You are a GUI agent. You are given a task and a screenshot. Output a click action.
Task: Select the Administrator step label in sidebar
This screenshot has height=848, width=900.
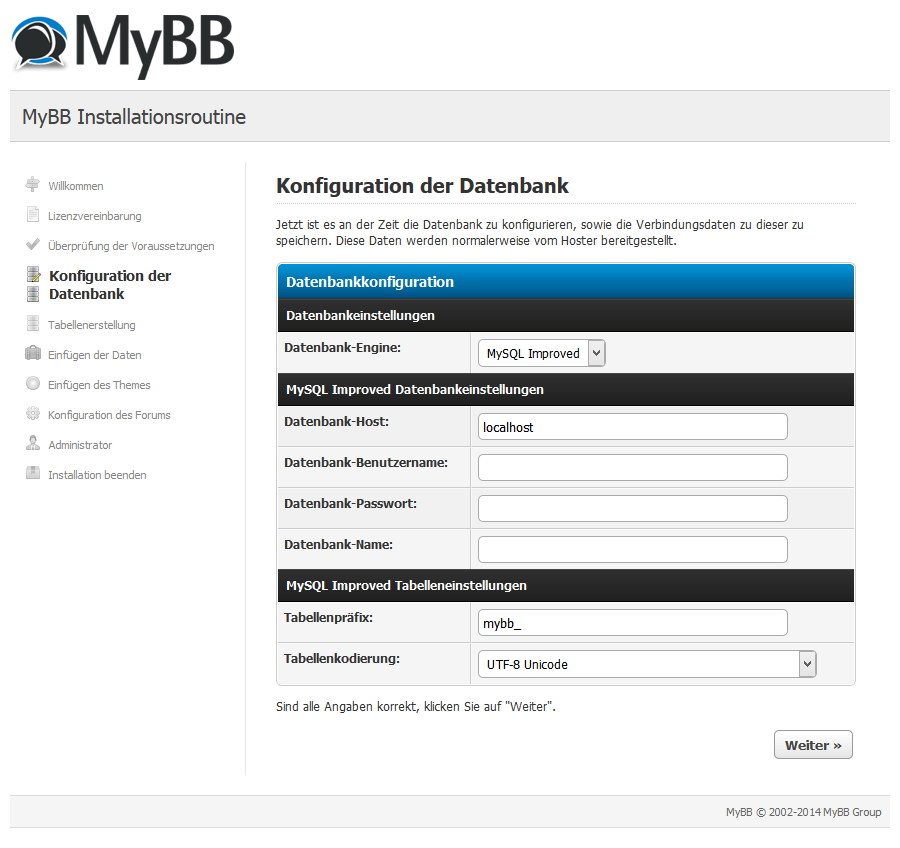[80, 445]
